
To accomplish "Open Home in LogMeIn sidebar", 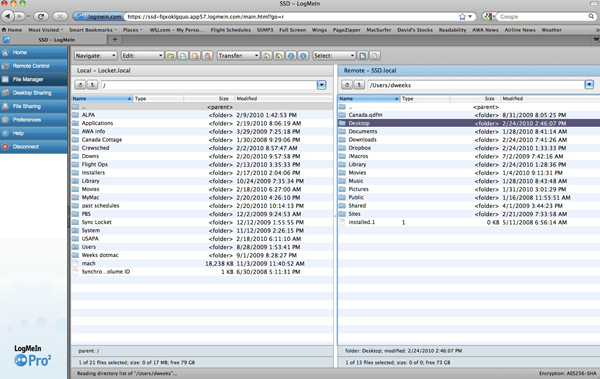I will pos(34,52).
